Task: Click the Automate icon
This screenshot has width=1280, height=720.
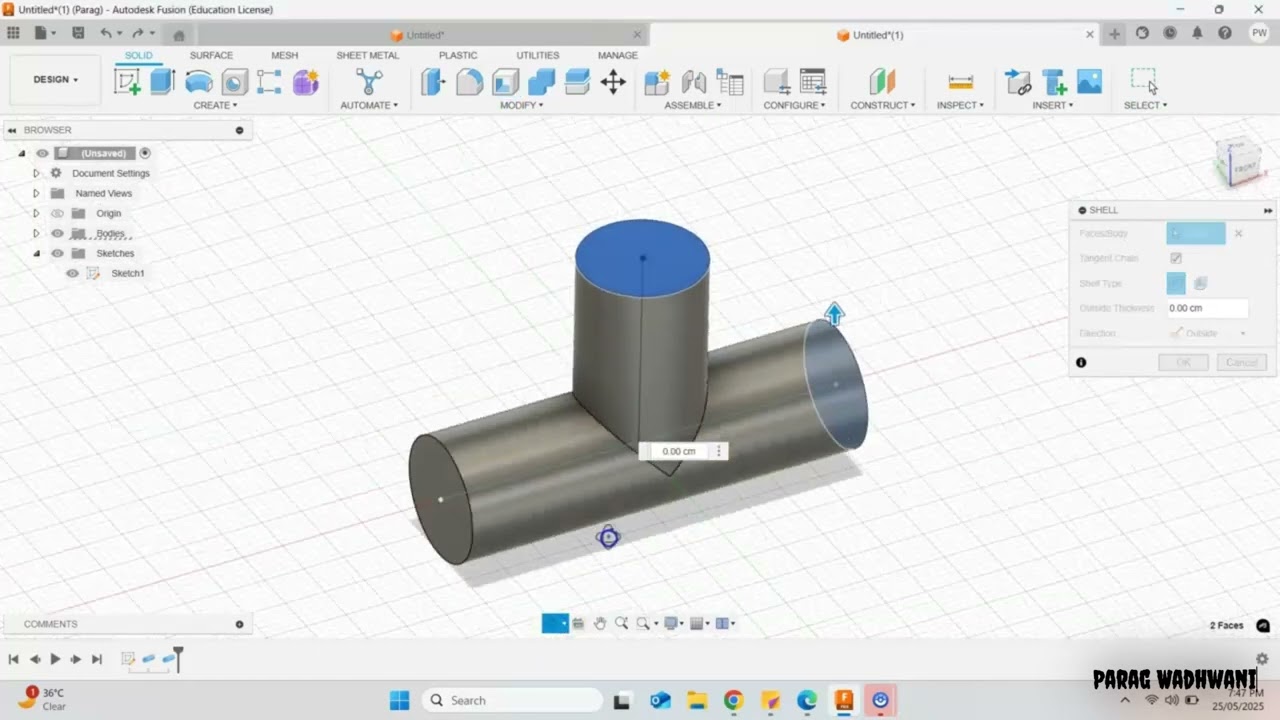Action: 369,82
